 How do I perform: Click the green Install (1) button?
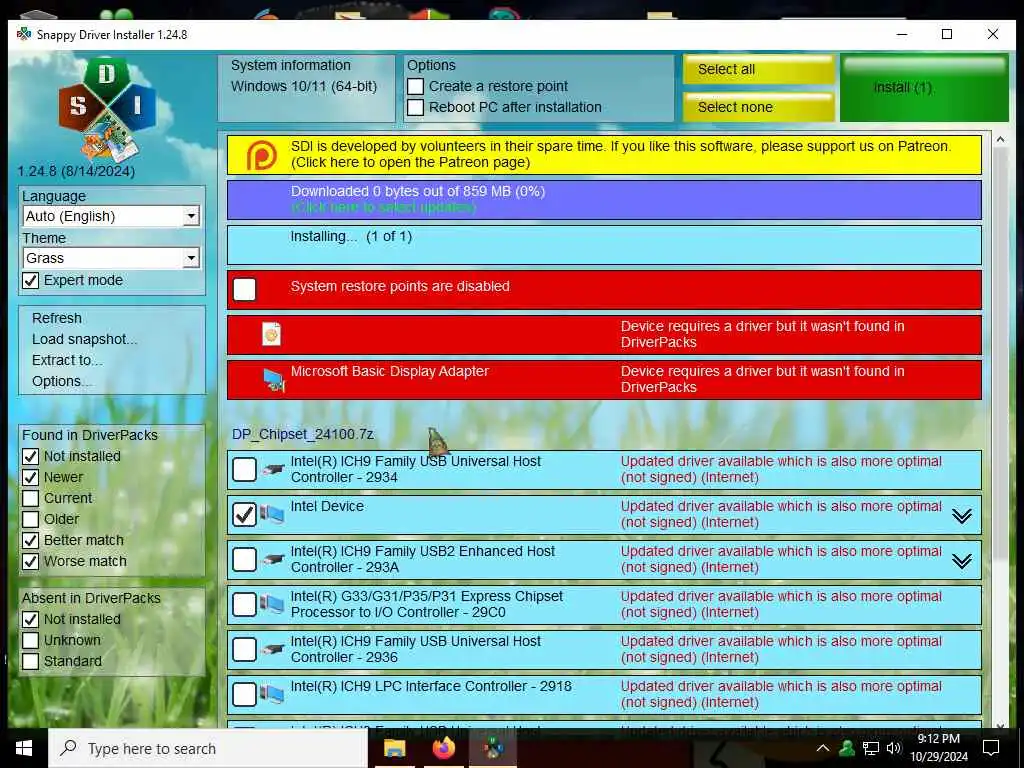point(924,88)
